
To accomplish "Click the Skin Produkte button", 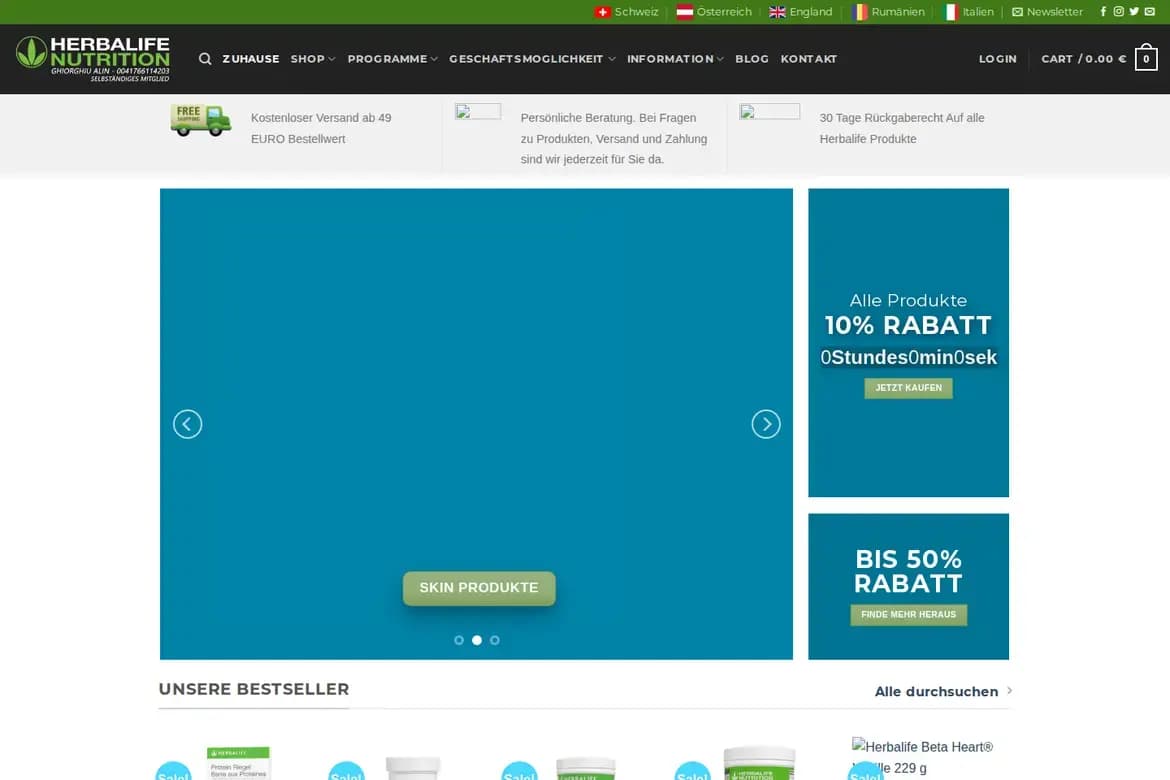I will (479, 588).
